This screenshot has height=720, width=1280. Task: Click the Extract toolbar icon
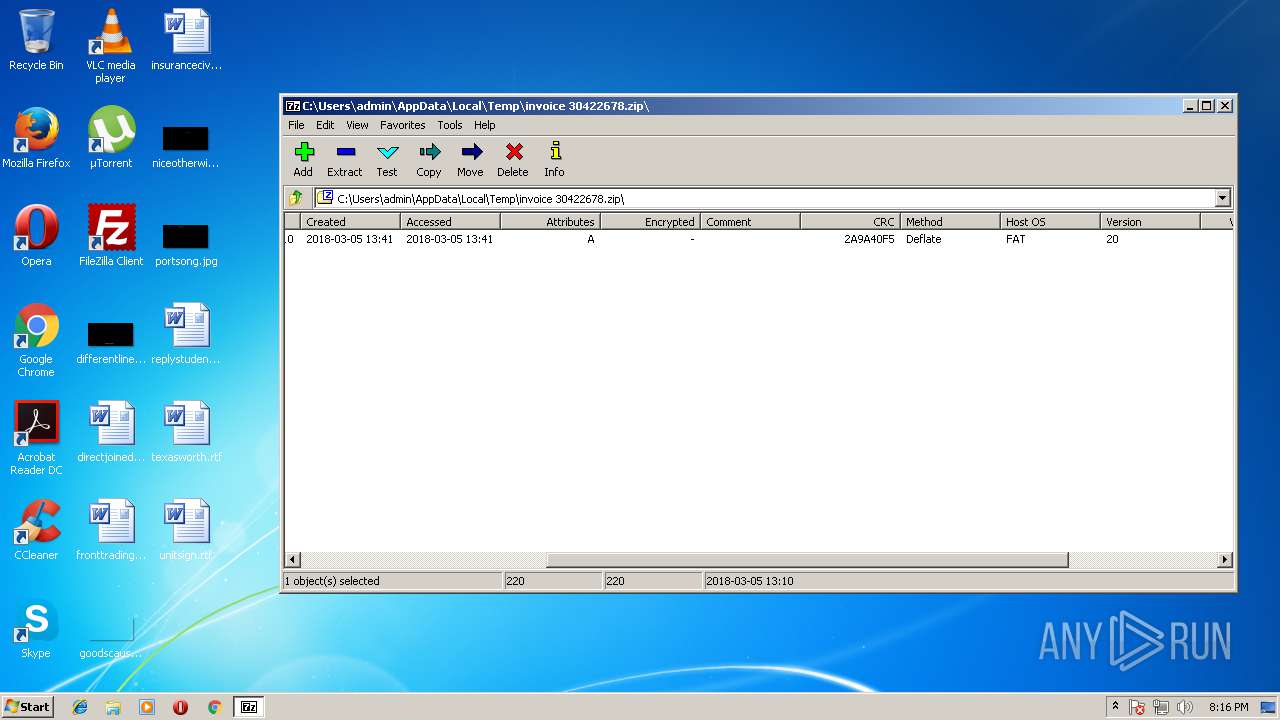click(345, 152)
